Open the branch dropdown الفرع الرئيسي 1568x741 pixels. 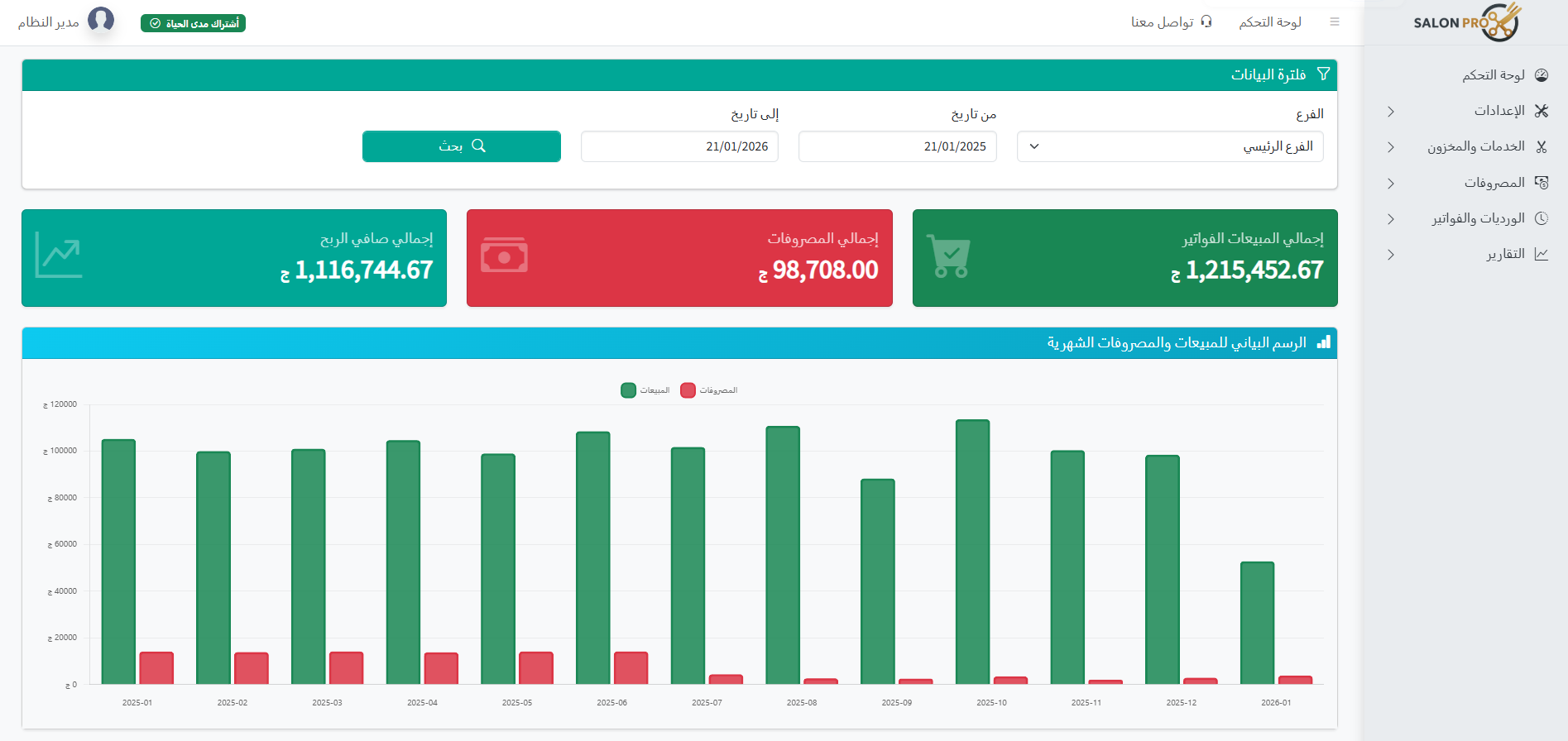click(x=1169, y=146)
